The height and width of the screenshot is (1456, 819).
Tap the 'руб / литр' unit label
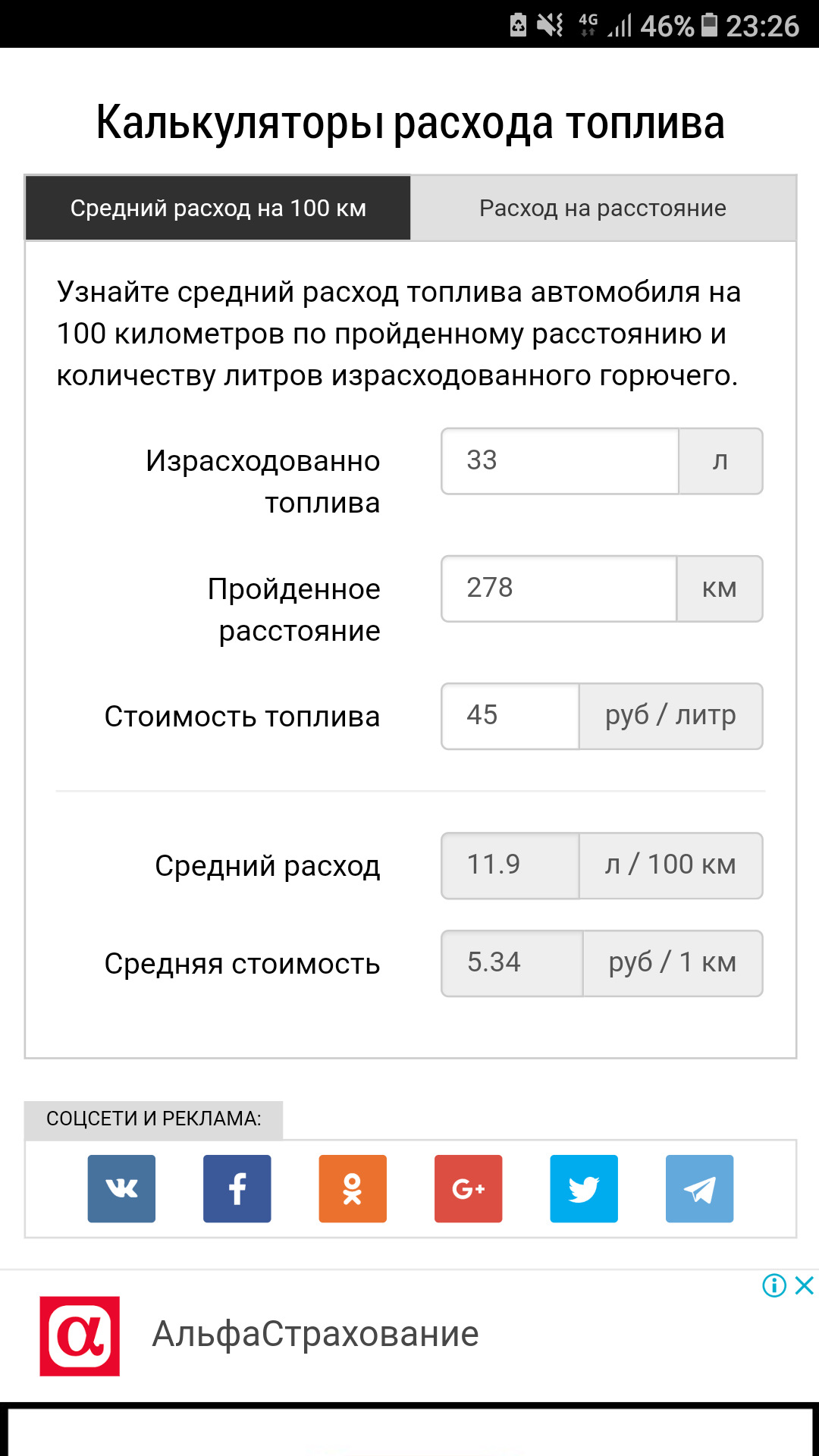(670, 716)
